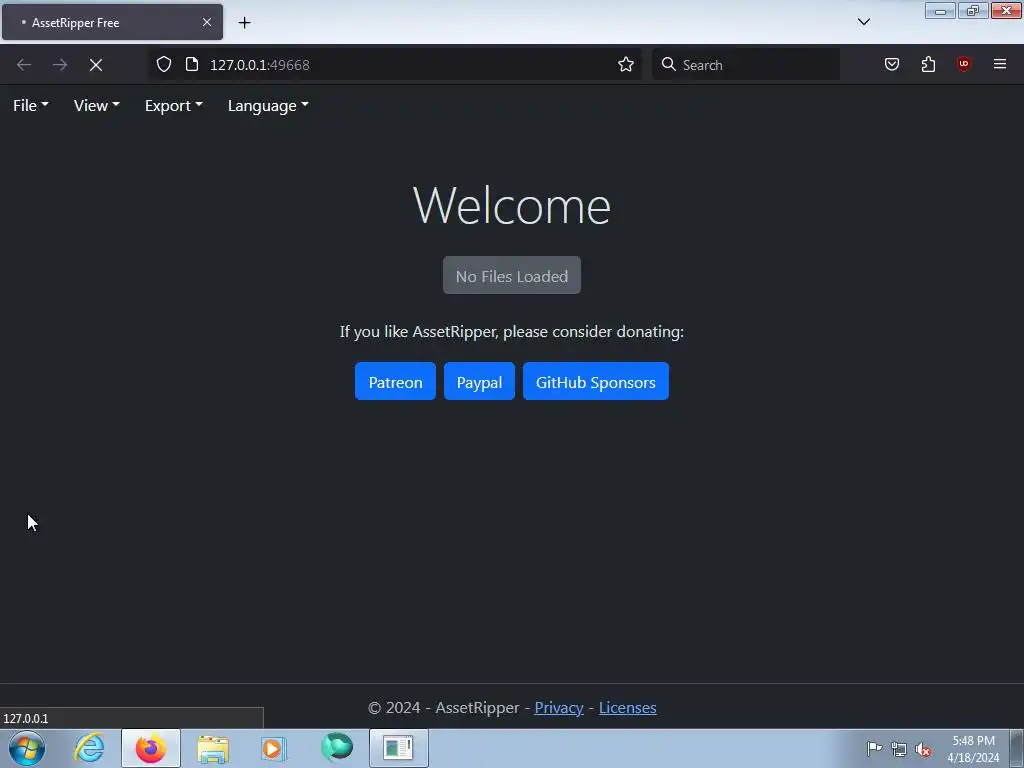Open File Explorer from the taskbar
The height and width of the screenshot is (768, 1024).
coord(214,748)
